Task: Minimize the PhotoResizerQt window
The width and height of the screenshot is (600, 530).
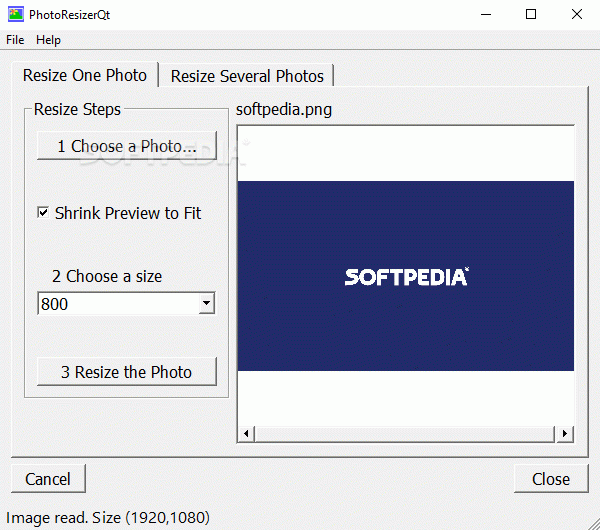Action: [x=486, y=15]
